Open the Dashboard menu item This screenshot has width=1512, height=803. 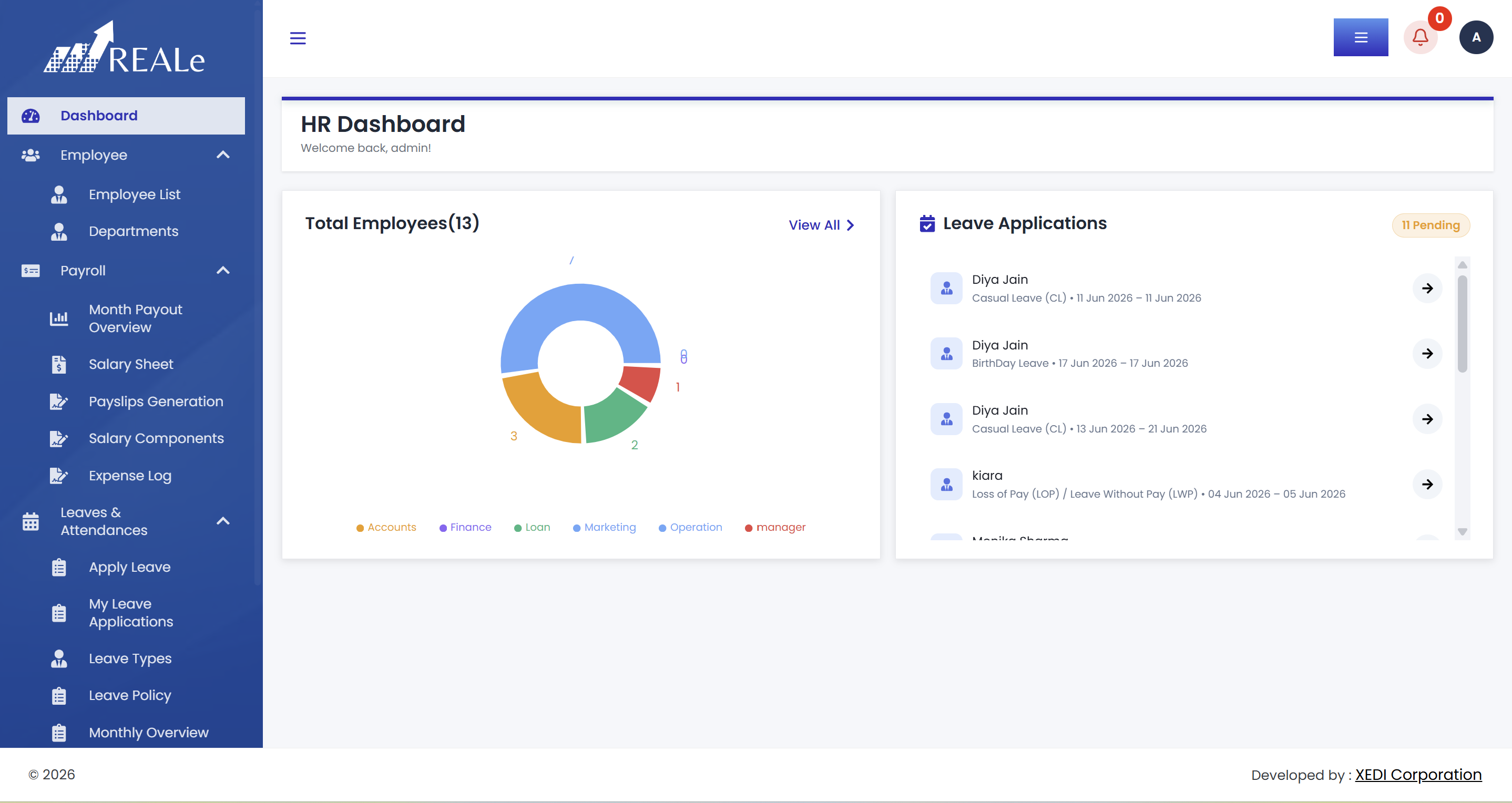[126, 116]
